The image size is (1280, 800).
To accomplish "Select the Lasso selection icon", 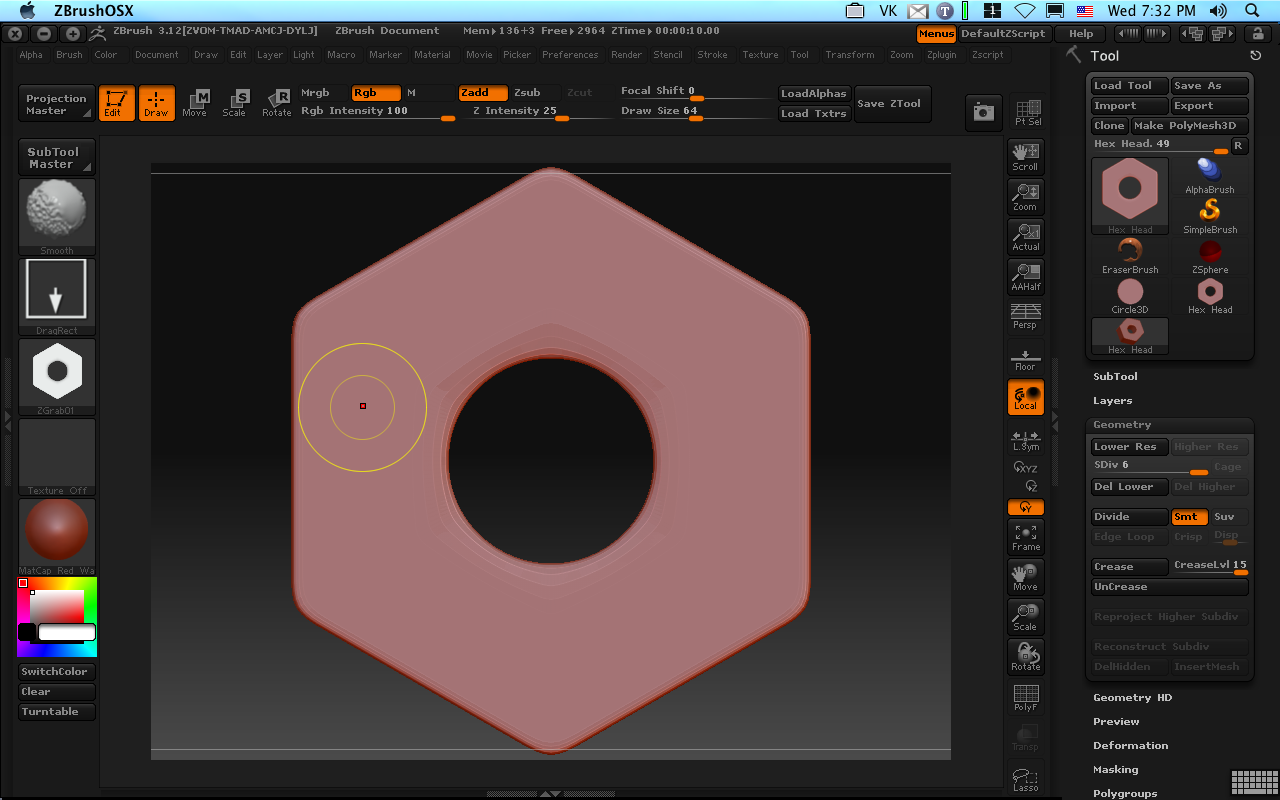I will (x=1025, y=779).
